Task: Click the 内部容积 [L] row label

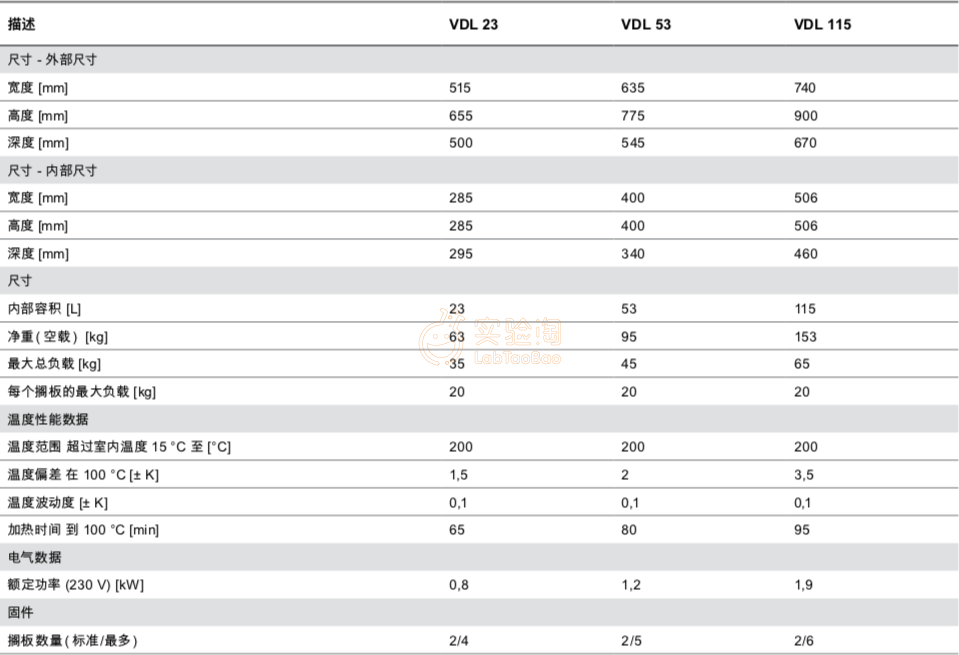Action: [45, 309]
